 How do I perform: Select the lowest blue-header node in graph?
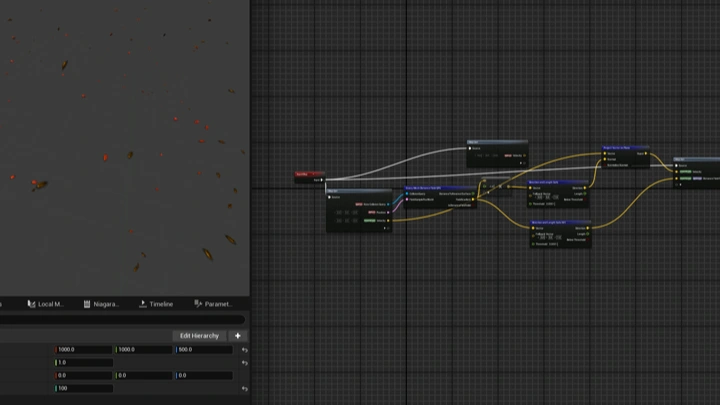point(560,223)
